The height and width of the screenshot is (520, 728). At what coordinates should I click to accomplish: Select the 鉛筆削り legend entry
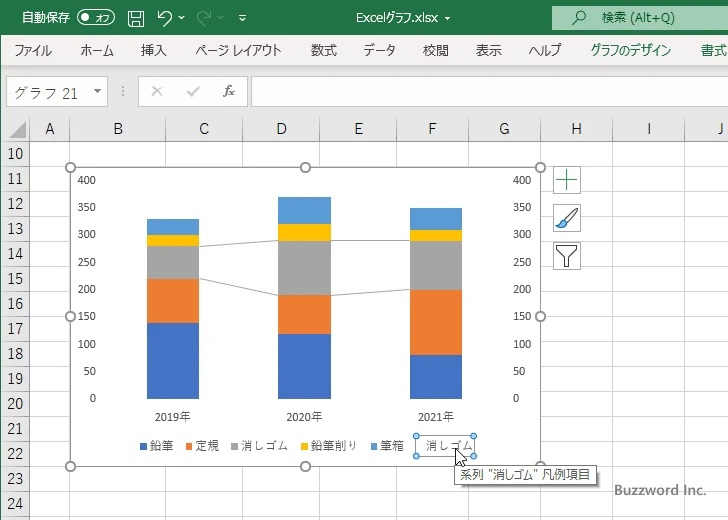pos(329,446)
